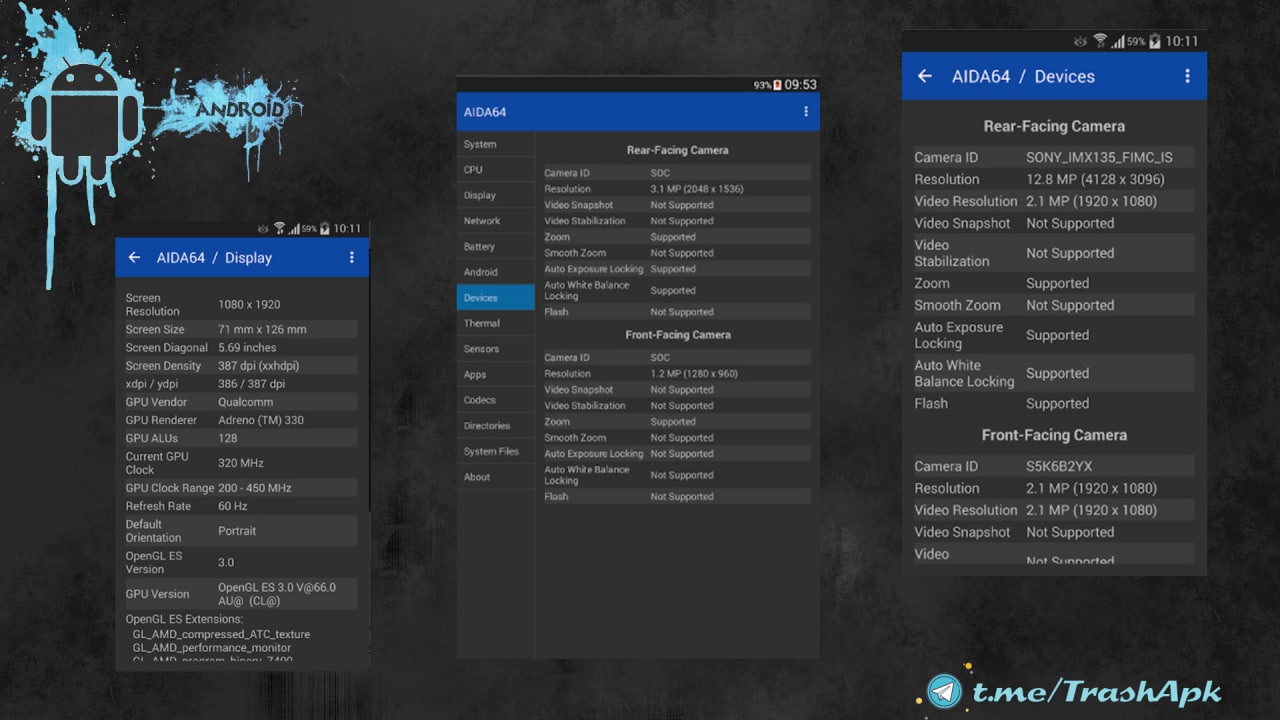Image resolution: width=1280 pixels, height=720 pixels.
Task: Tap the back arrow in AIDA64 / Devices
Action: pos(925,76)
